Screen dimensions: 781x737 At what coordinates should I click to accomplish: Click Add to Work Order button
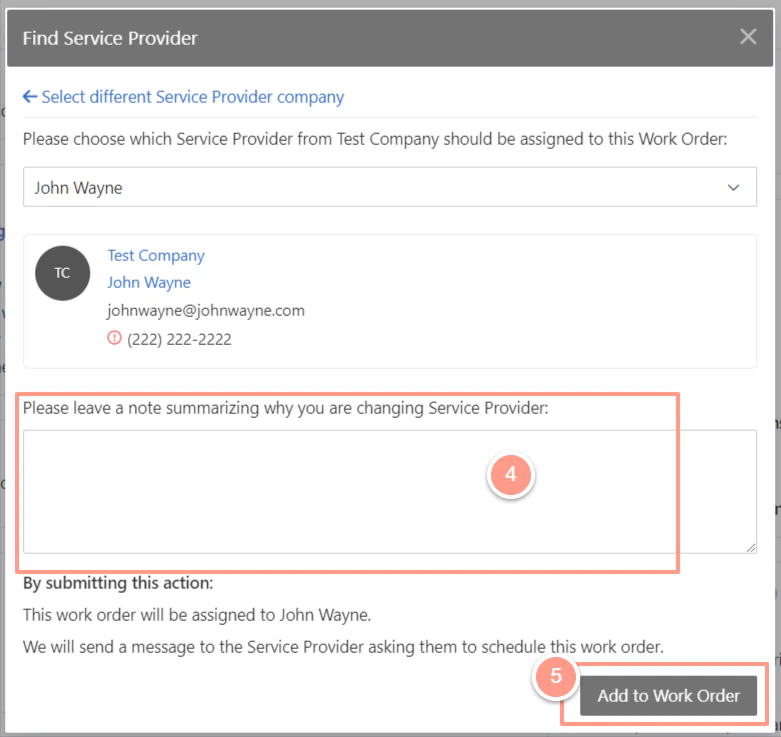click(x=668, y=696)
